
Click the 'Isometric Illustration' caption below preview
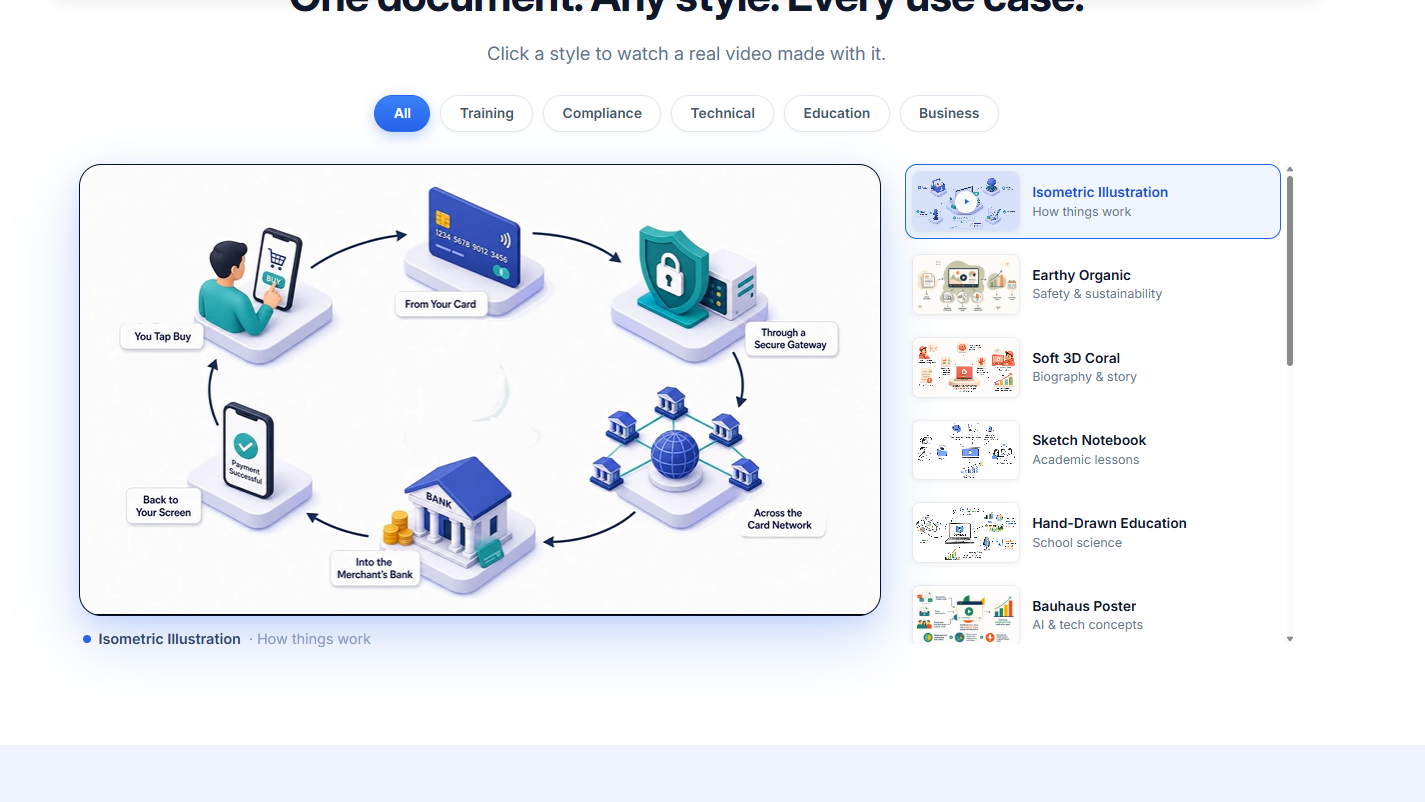pyautogui.click(x=169, y=639)
